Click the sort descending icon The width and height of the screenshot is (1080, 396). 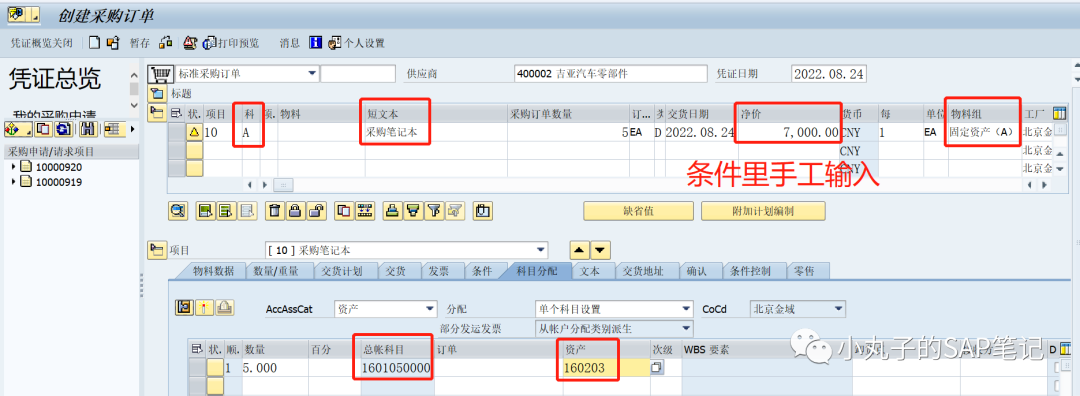coord(413,211)
